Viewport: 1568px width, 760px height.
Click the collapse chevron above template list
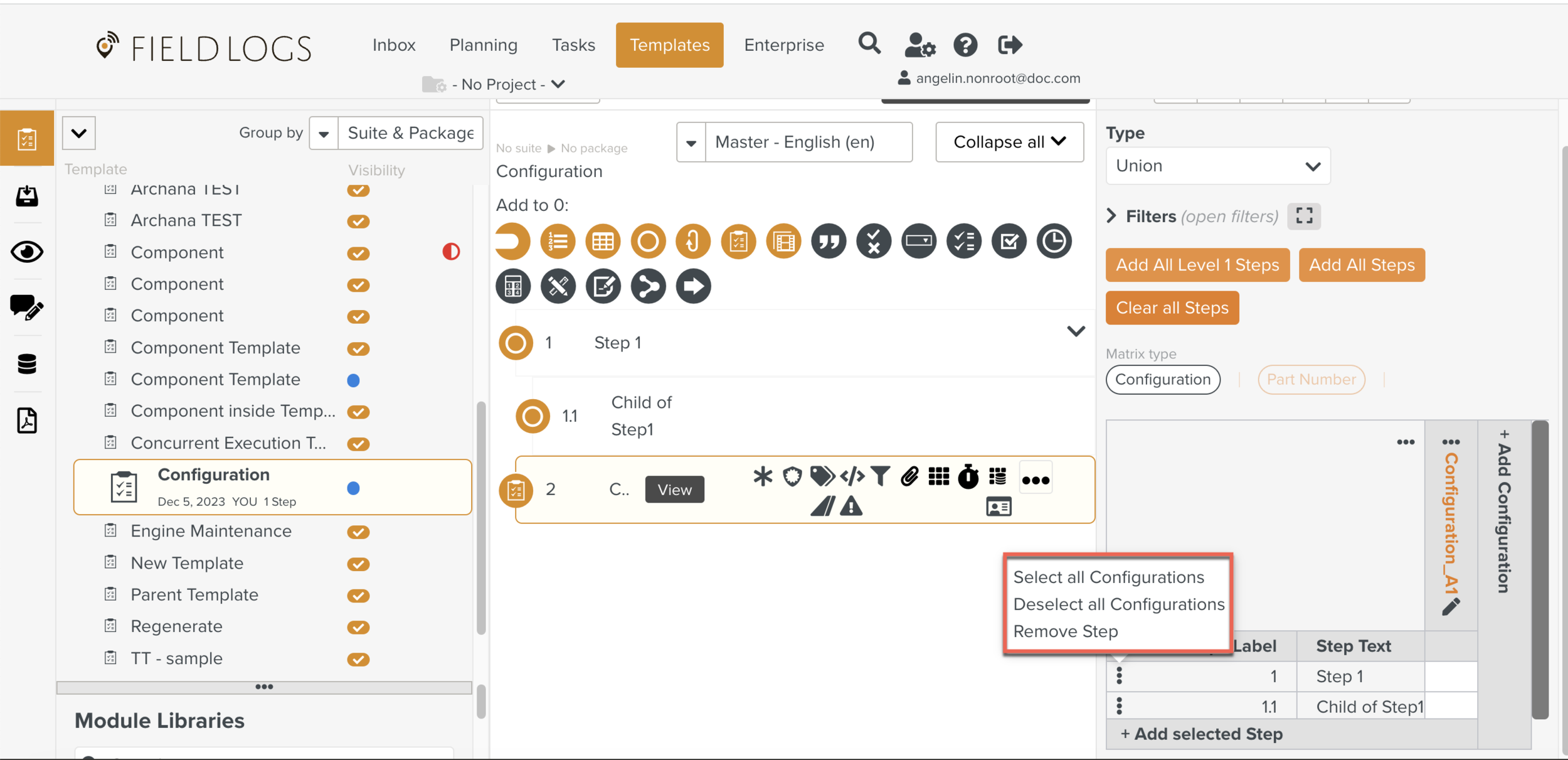[x=79, y=133]
